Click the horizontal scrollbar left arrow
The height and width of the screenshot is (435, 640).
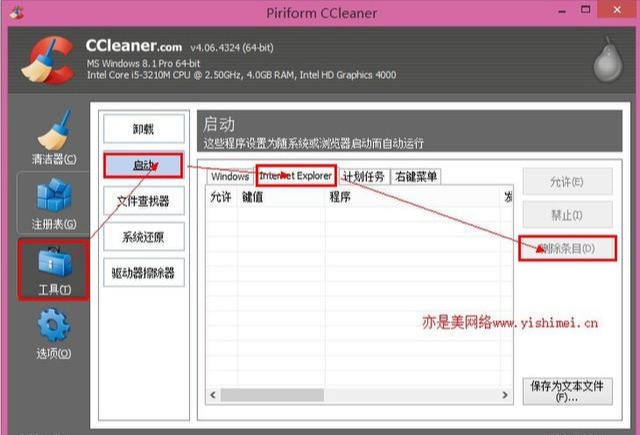(213, 395)
